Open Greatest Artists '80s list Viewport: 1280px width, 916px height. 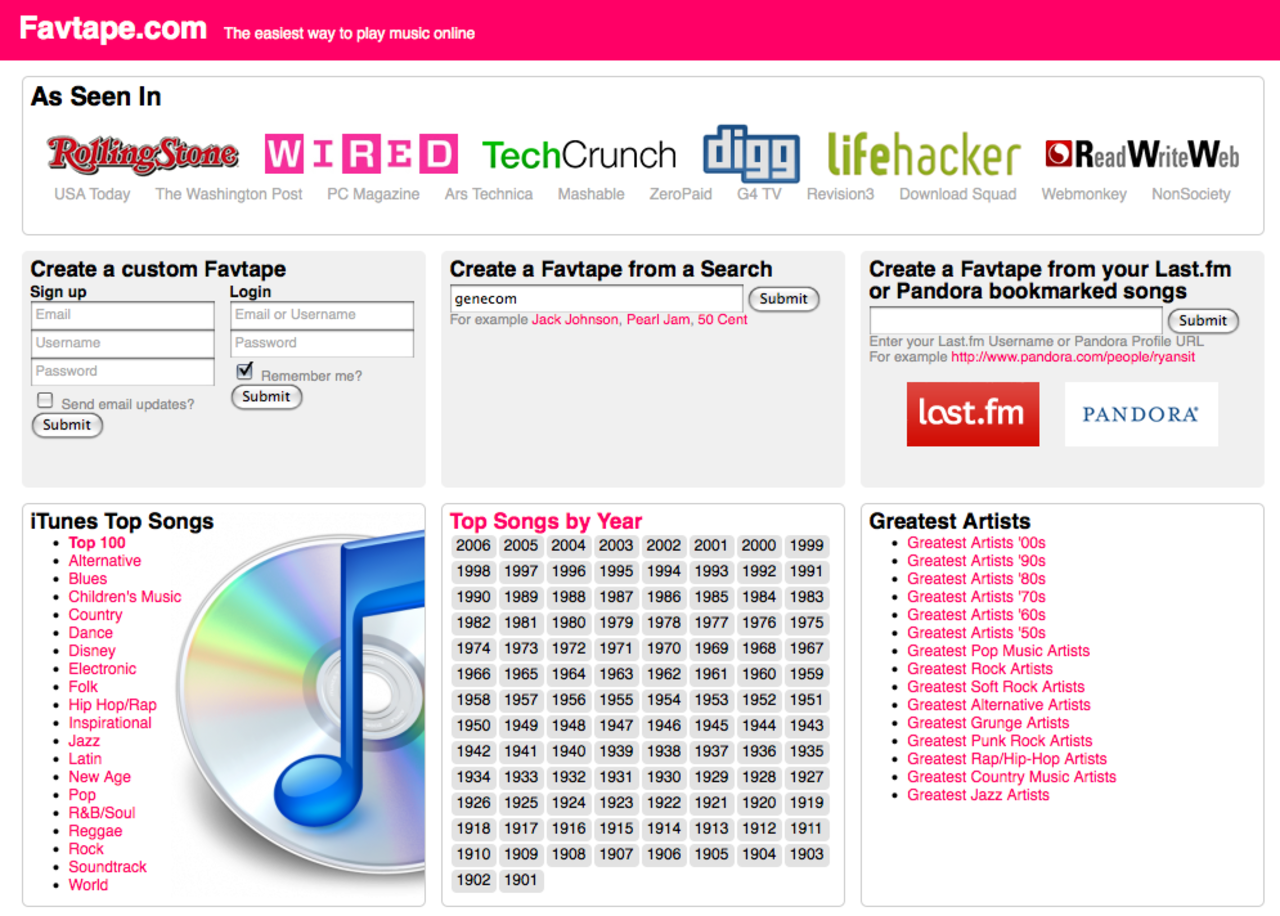coord(976,579)
